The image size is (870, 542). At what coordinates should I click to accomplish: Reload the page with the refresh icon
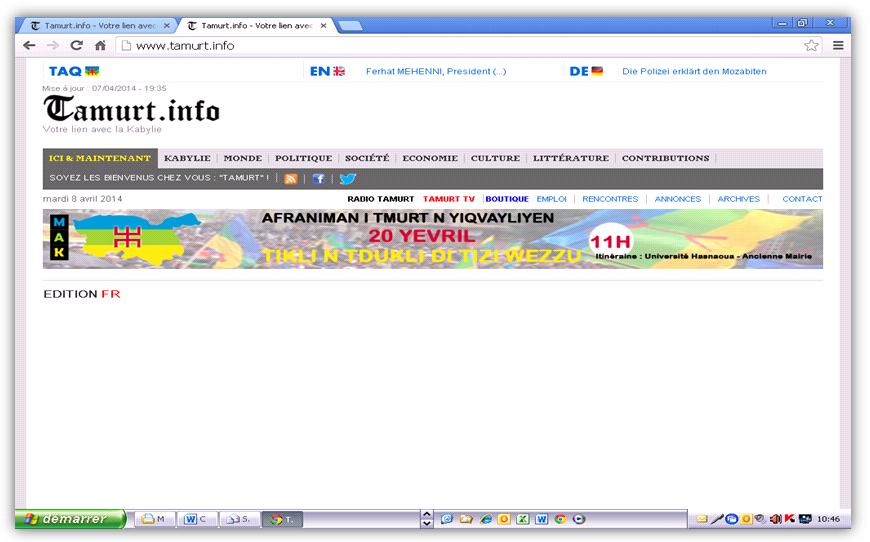(76, 45)
